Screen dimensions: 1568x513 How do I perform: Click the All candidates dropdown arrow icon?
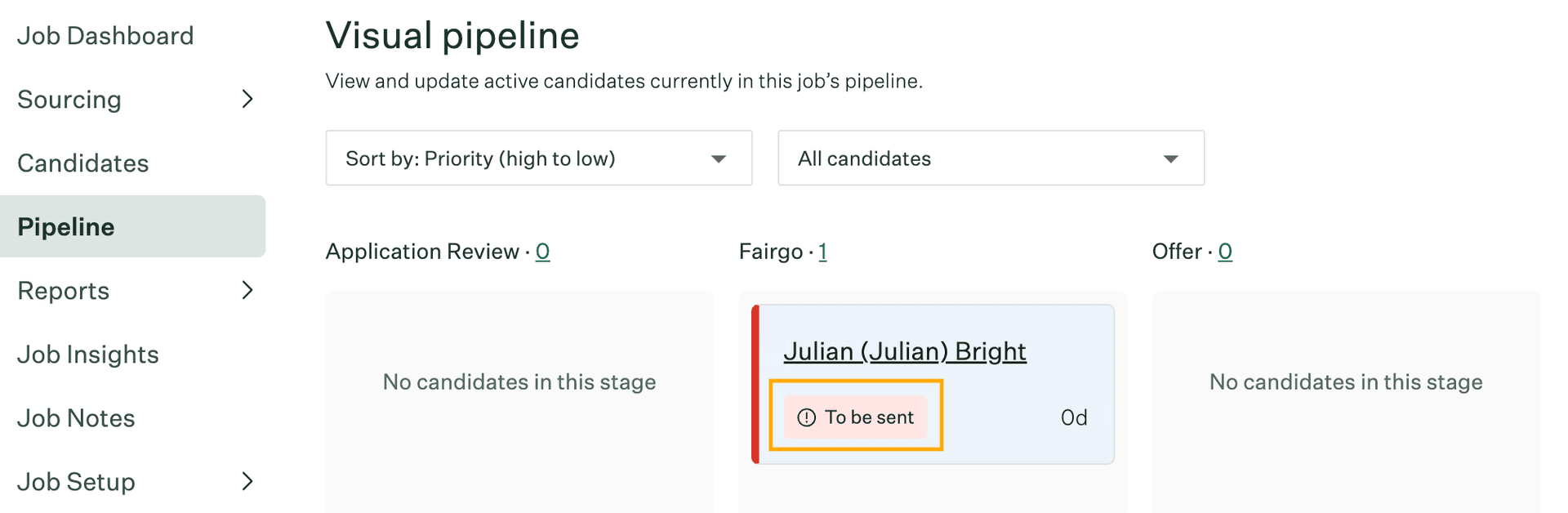click(1170, 158)
